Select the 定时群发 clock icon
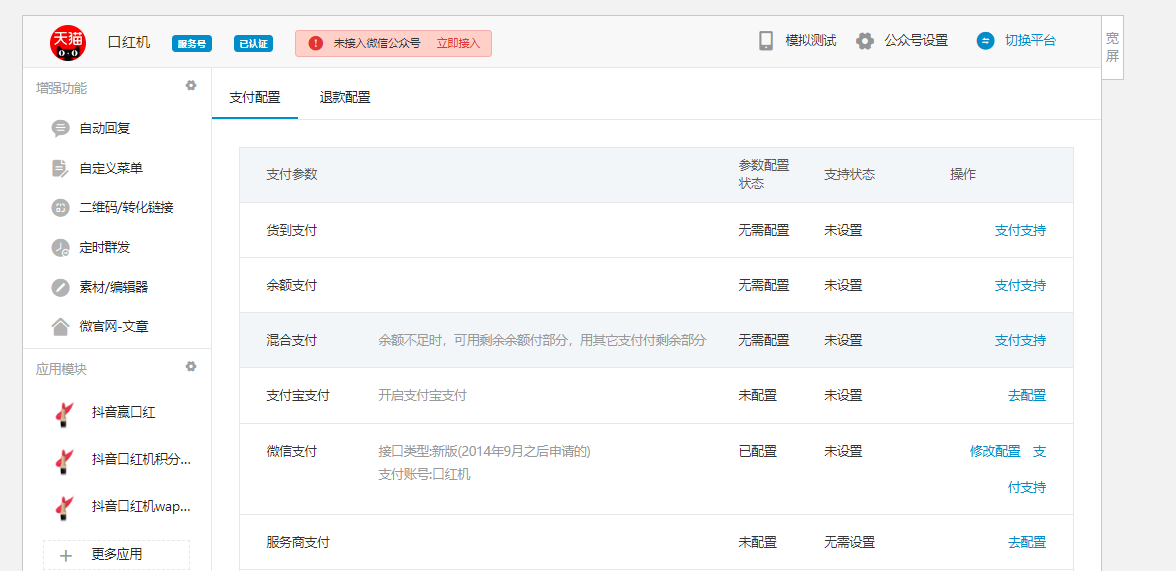The width and height of the screenshot is (1176, 571). 61,247
